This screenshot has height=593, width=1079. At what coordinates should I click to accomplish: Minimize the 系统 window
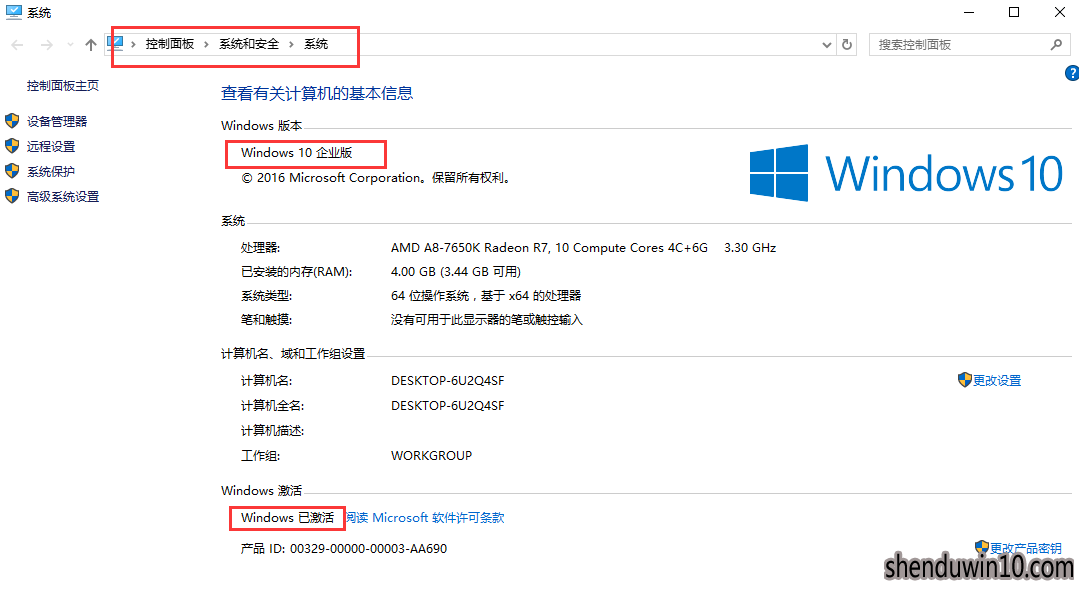point(969,12)
